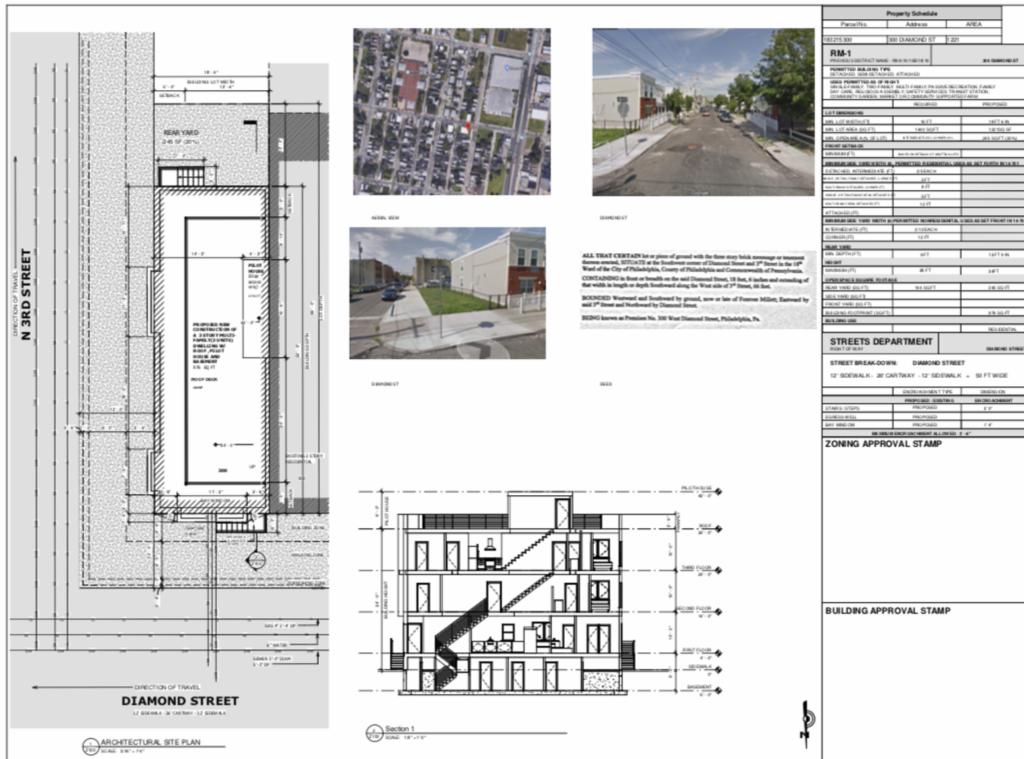This screenshot has height=759, width=1024.
Task: Open the street view photo at top right
Action: [x=703, y=111]
